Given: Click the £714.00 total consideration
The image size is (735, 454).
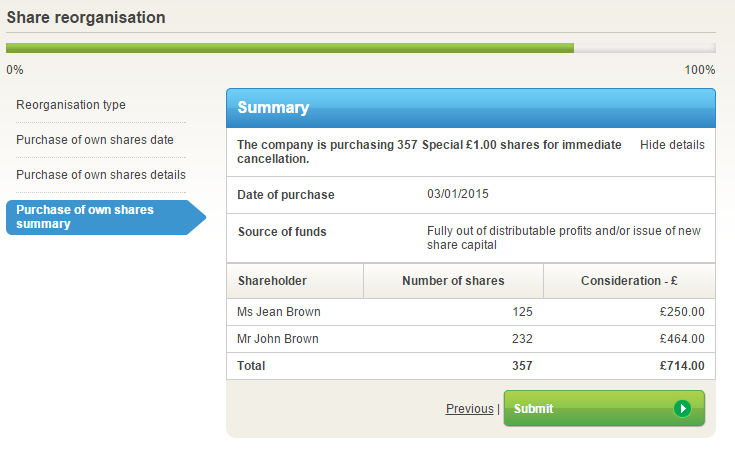Looking at the screenshot, I should 681,366.
